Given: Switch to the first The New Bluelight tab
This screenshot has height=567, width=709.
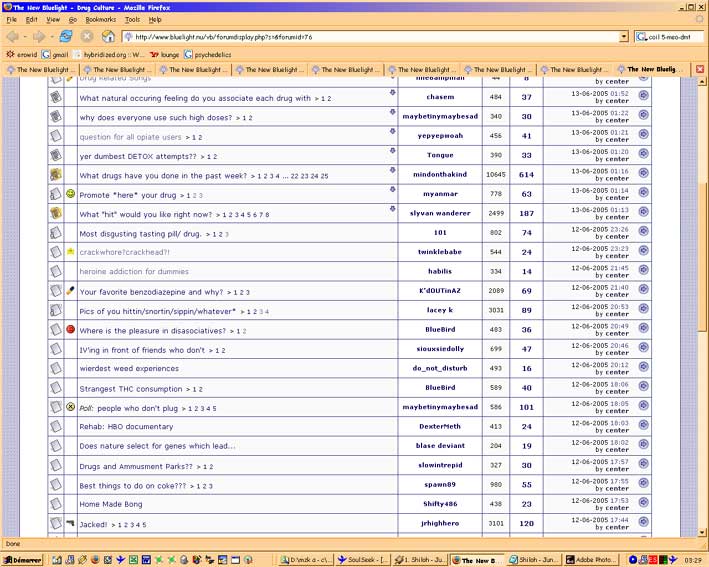Looking at the screenshot, I should pyautogui.click(x=42, y=69).
